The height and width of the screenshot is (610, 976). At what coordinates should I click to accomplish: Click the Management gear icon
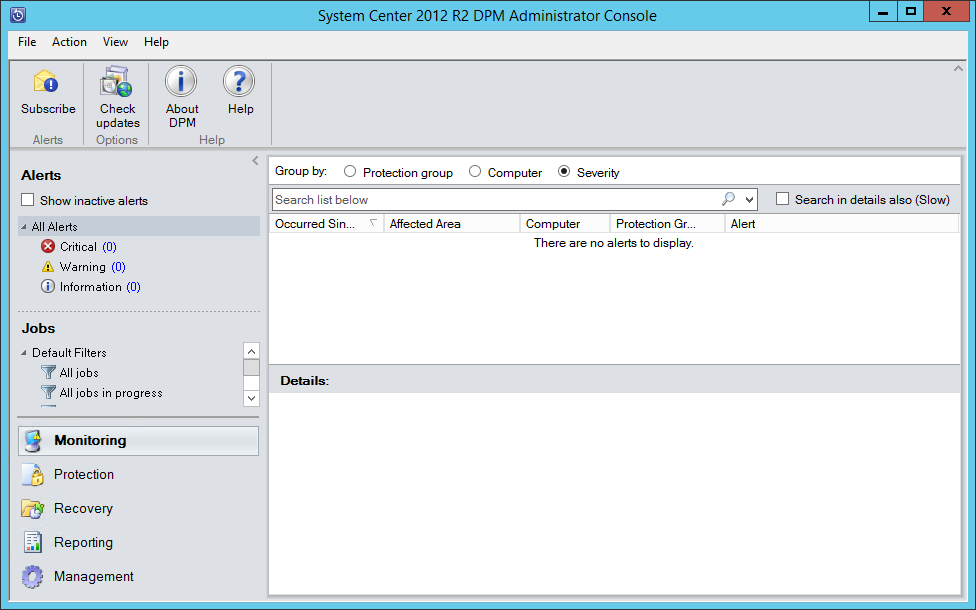pyautogui.click(x=32, y=576)
